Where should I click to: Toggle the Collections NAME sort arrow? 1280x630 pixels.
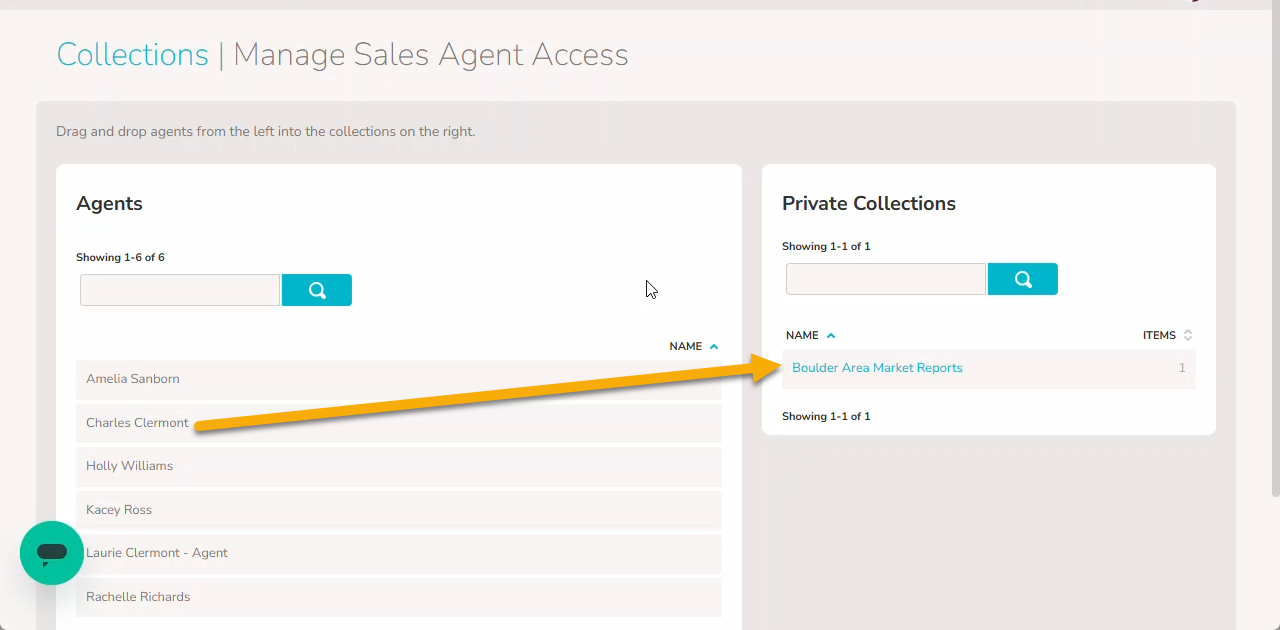click(831, 336)
